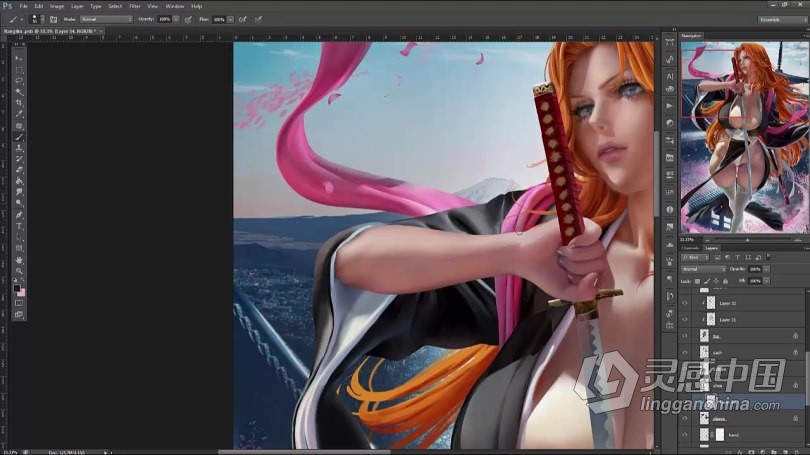Select the Move tool
Image resolution: width=810 pixels, height=455 pixels.
[19, 59]
